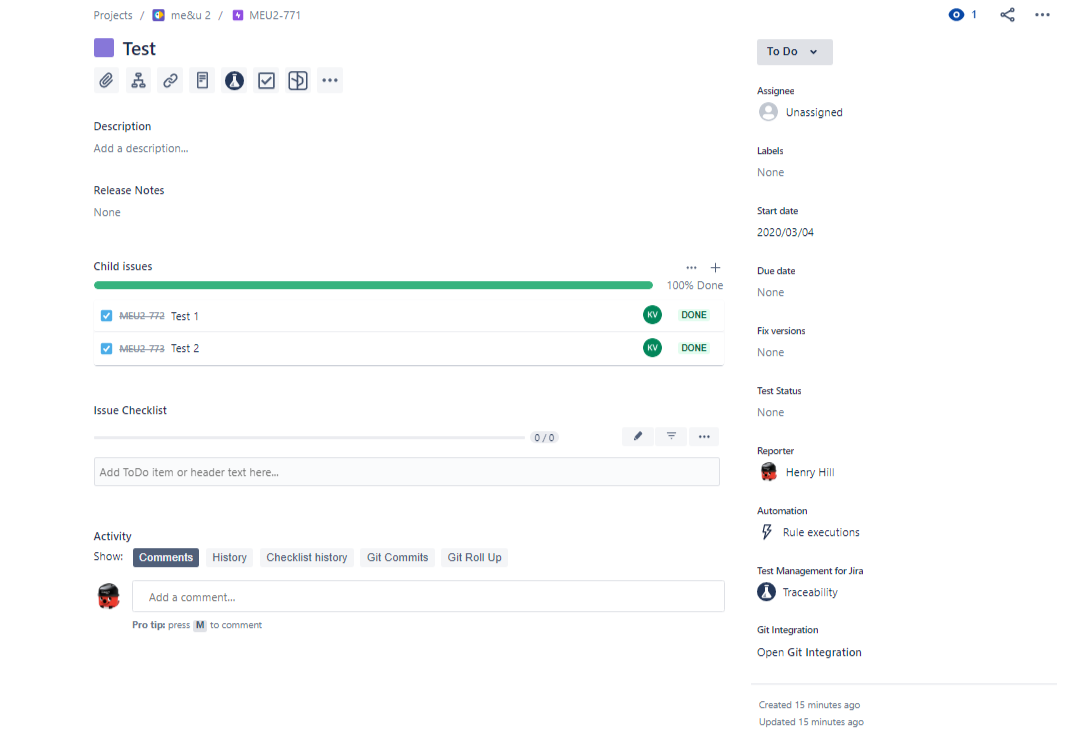Image resolution: width=1072 pixels, height=756 pixels.
Task: Toggle the checkbox icon for MEU2-772
Action: 106,316
